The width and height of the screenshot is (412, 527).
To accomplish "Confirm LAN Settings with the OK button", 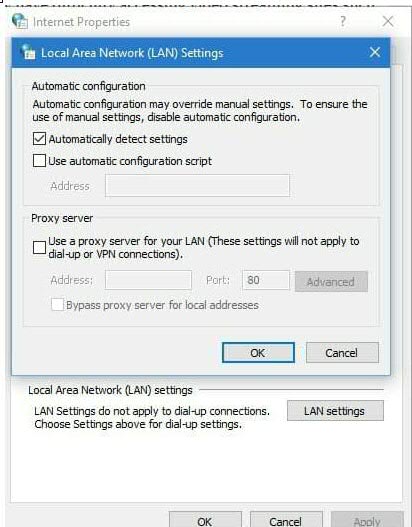I will point(258,353).
